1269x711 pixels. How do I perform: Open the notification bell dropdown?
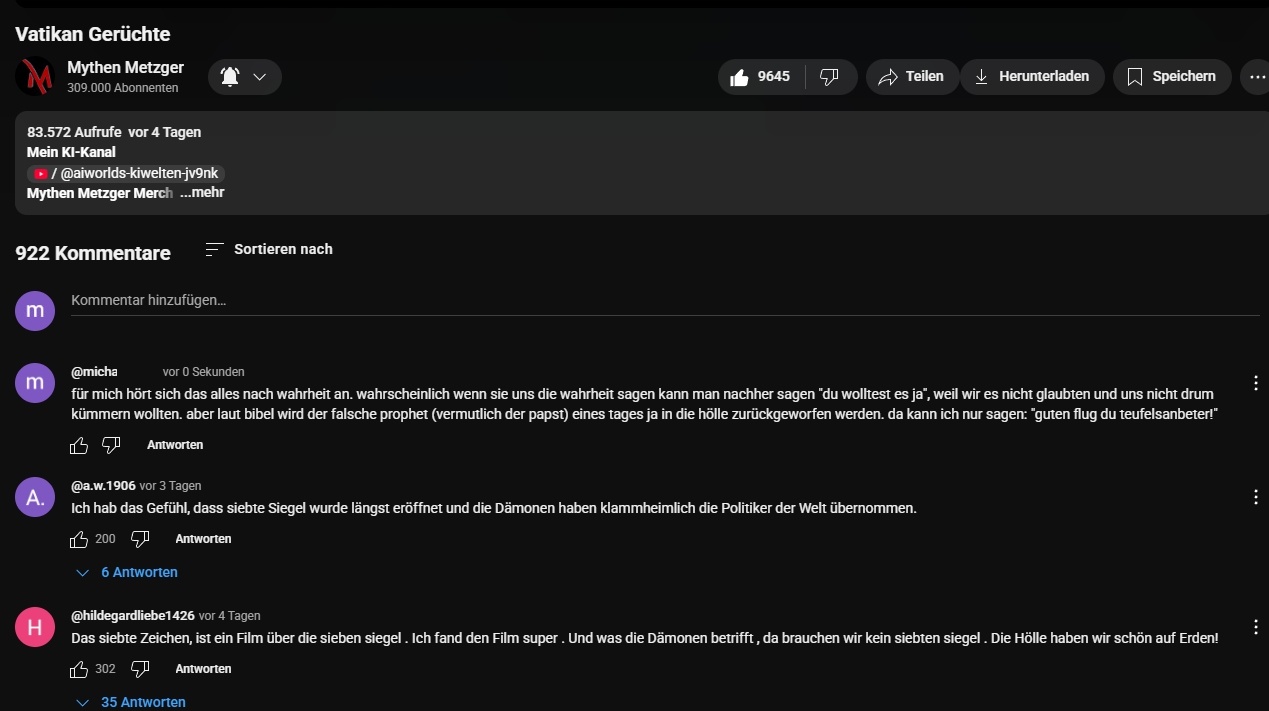(244, 77)
